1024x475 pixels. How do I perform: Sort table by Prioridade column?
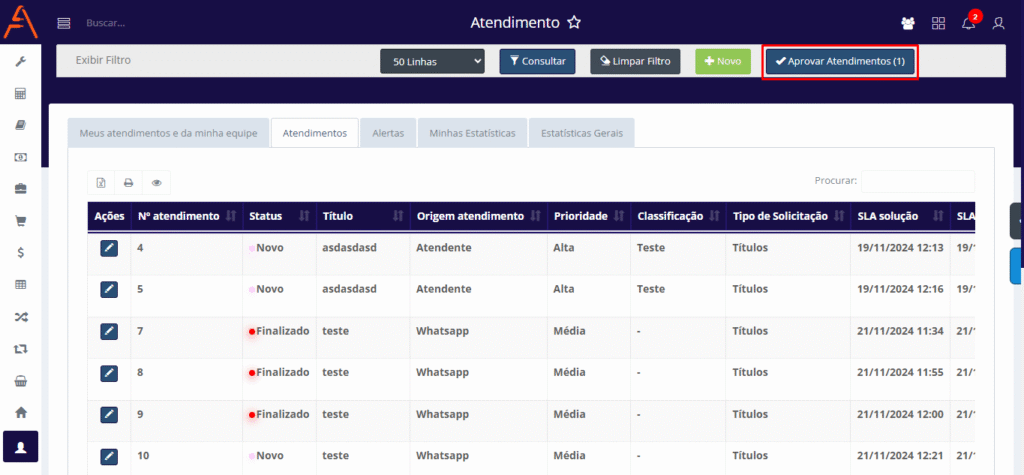point(588,216)
